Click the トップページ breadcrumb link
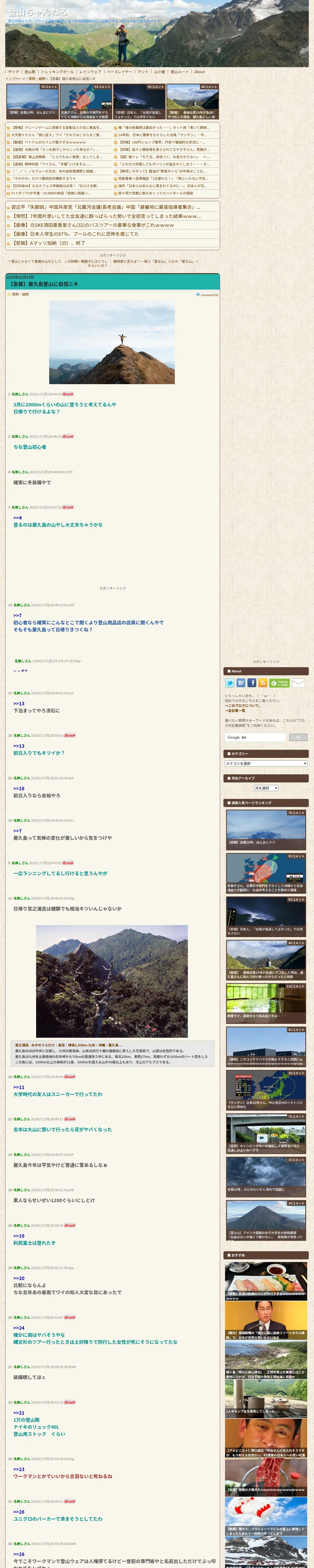 pyautogui.click(x=15, y=78)
